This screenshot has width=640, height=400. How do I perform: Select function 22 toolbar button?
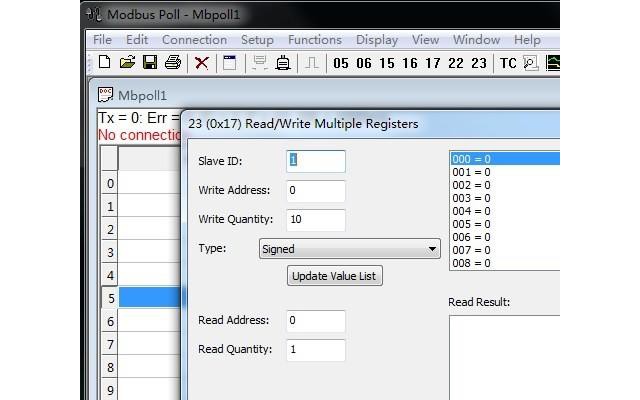[x=456, y=63]
